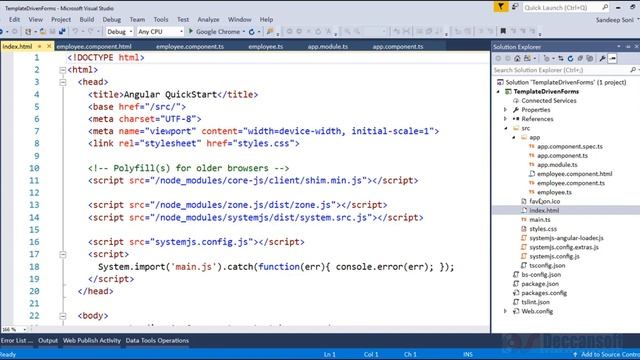Expand the Properties node in Solution Explorer

pos(505,110)
